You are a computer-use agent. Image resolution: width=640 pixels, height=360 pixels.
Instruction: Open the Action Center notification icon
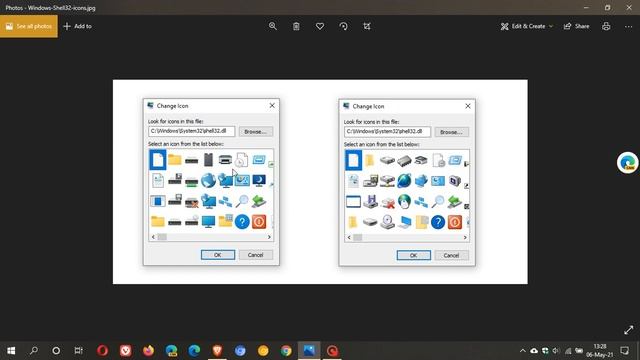(624, 351)
